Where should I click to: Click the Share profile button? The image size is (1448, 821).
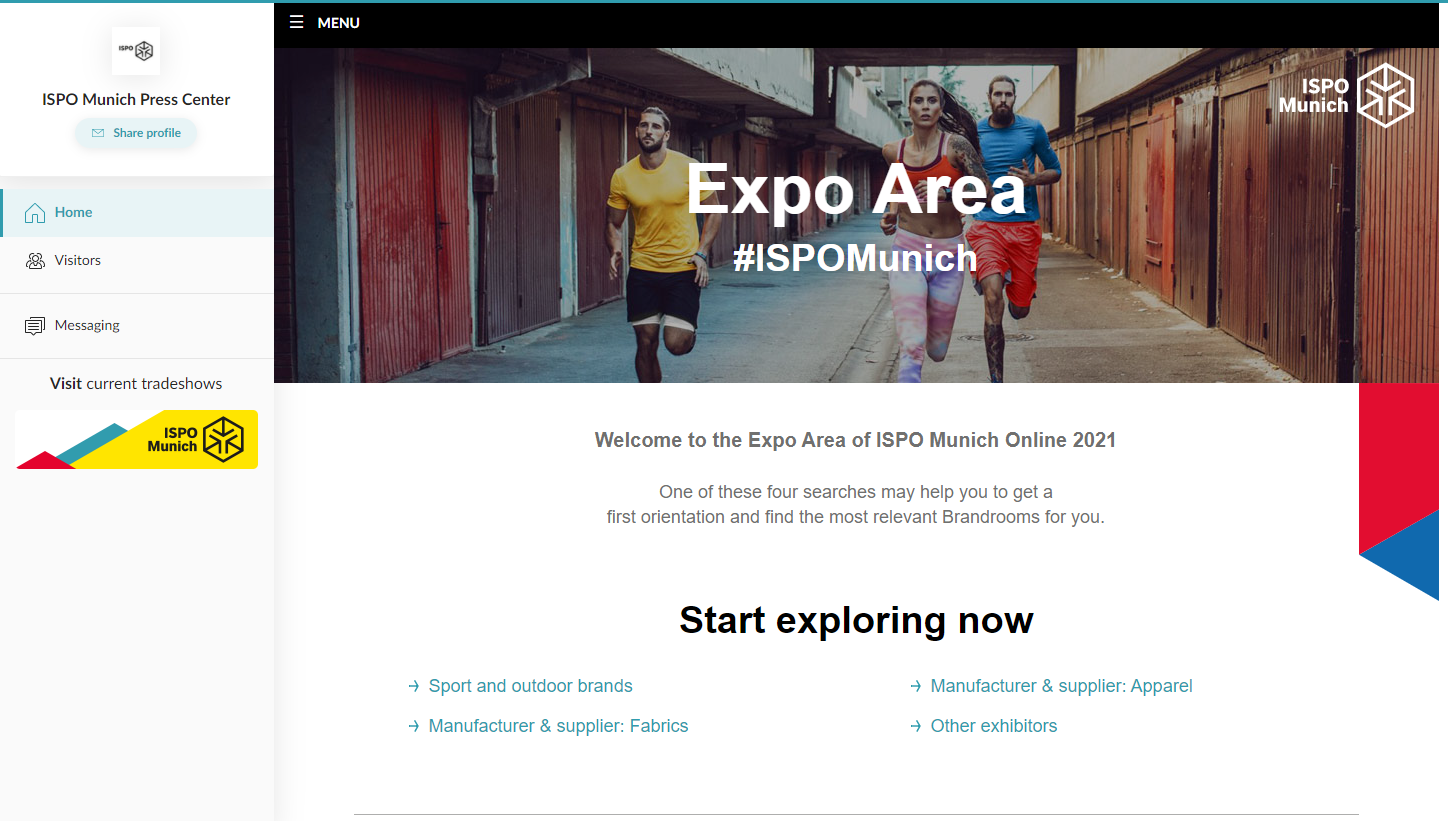click(x=136, y=132)
